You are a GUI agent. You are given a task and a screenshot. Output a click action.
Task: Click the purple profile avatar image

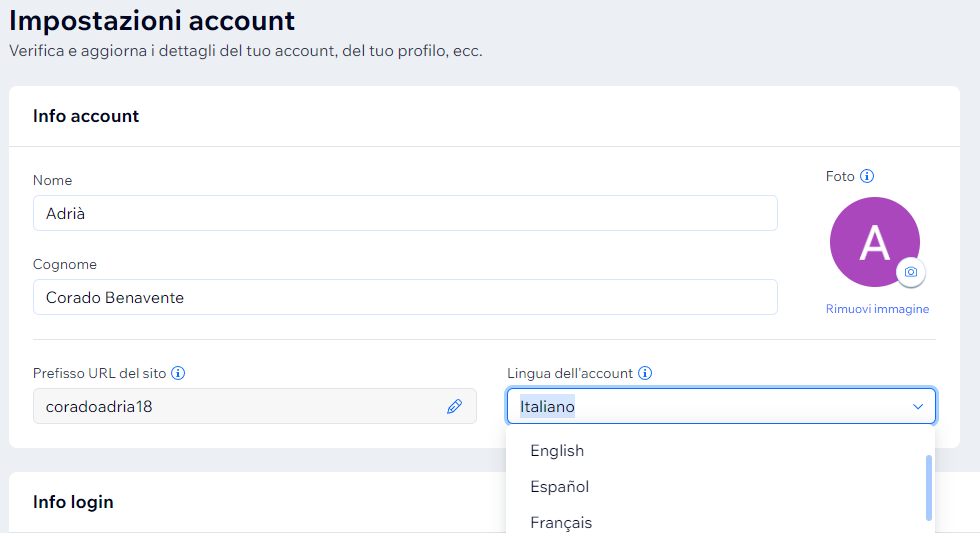point(872,241)
